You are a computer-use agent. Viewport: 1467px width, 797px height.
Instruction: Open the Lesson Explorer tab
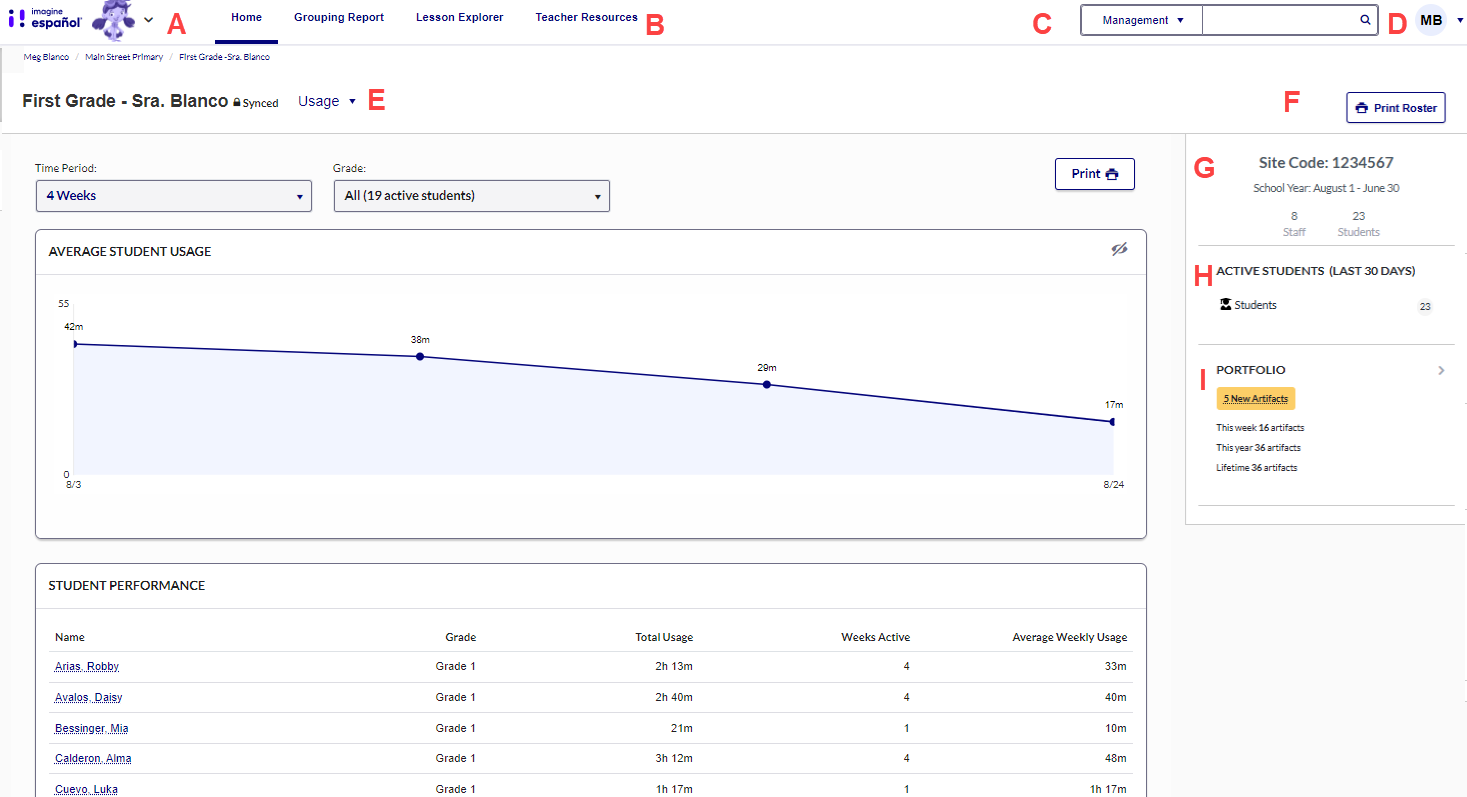click(x=459, y=18)
